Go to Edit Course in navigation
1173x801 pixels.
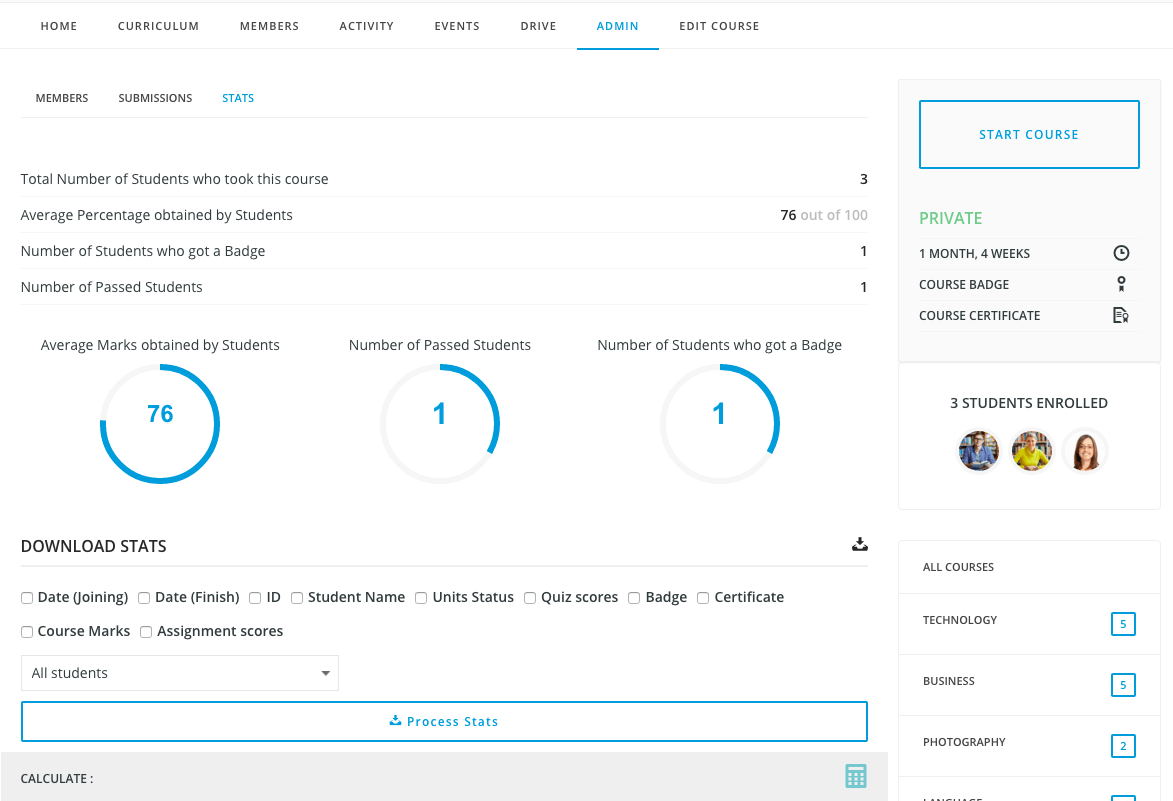[718, 26]
